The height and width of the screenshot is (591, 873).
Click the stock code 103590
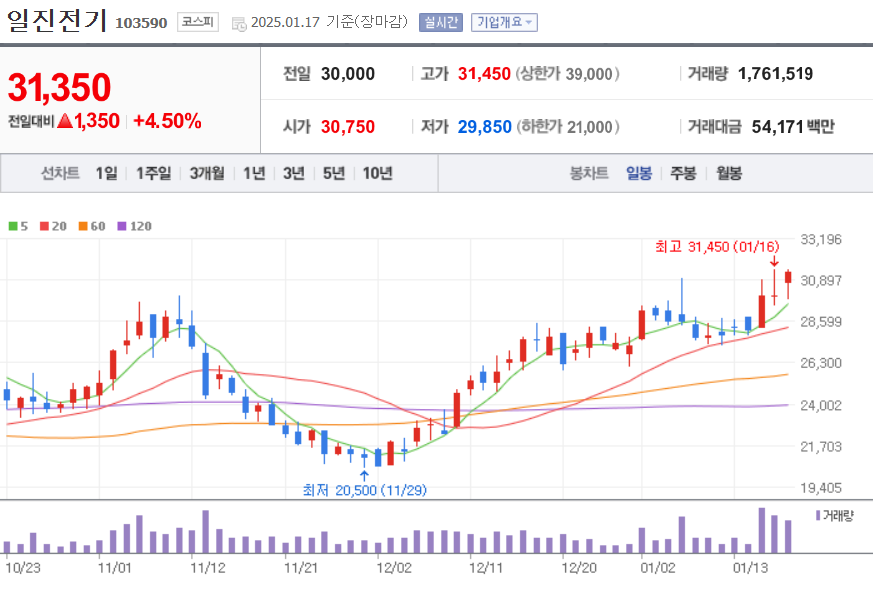(141, 23)
